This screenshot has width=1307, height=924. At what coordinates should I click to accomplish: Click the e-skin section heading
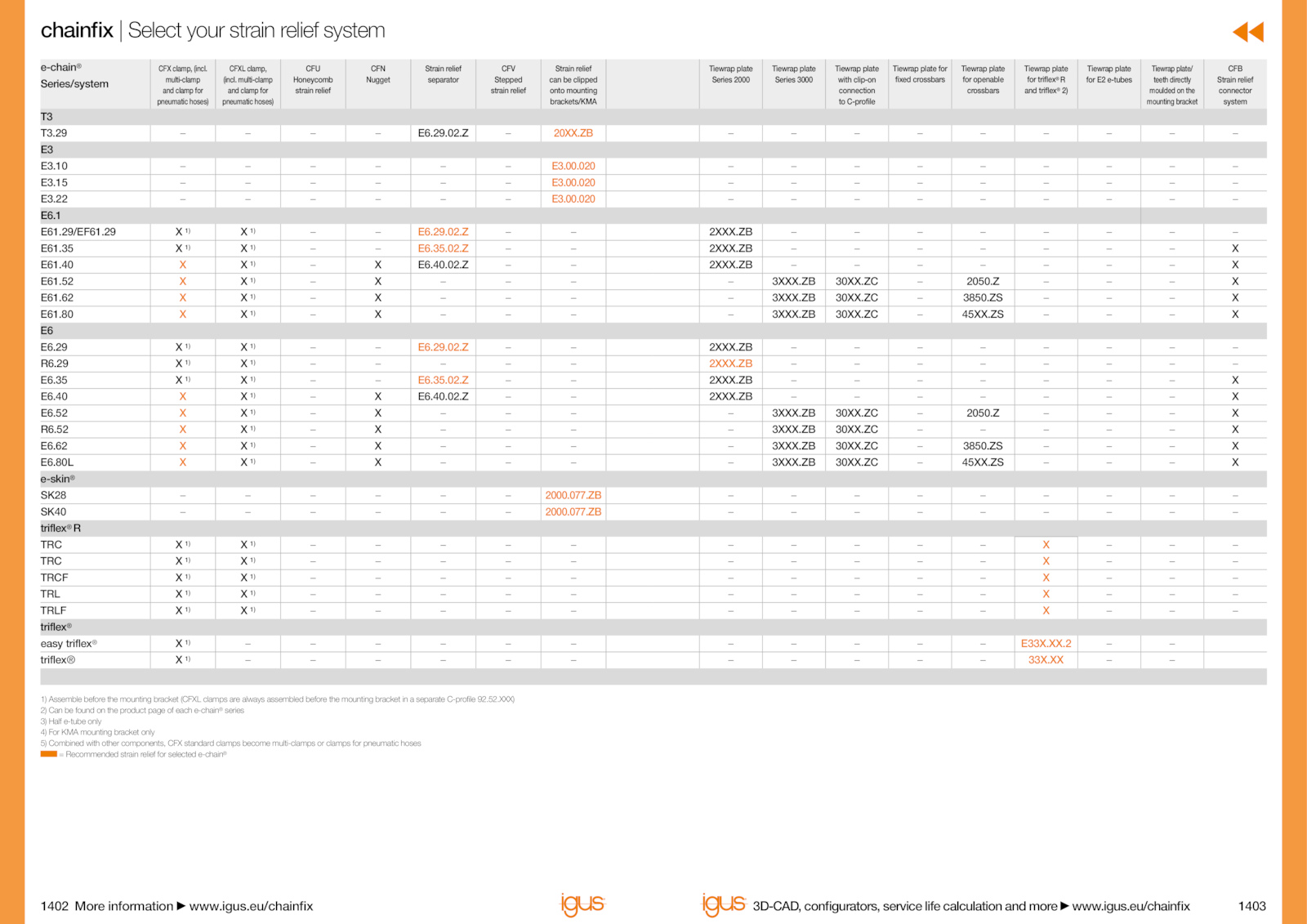58,479
